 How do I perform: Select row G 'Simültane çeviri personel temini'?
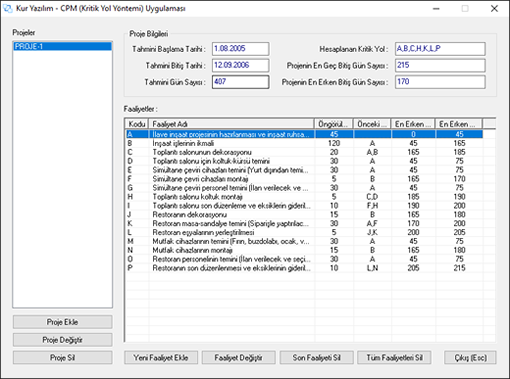(x=304, y=188)
